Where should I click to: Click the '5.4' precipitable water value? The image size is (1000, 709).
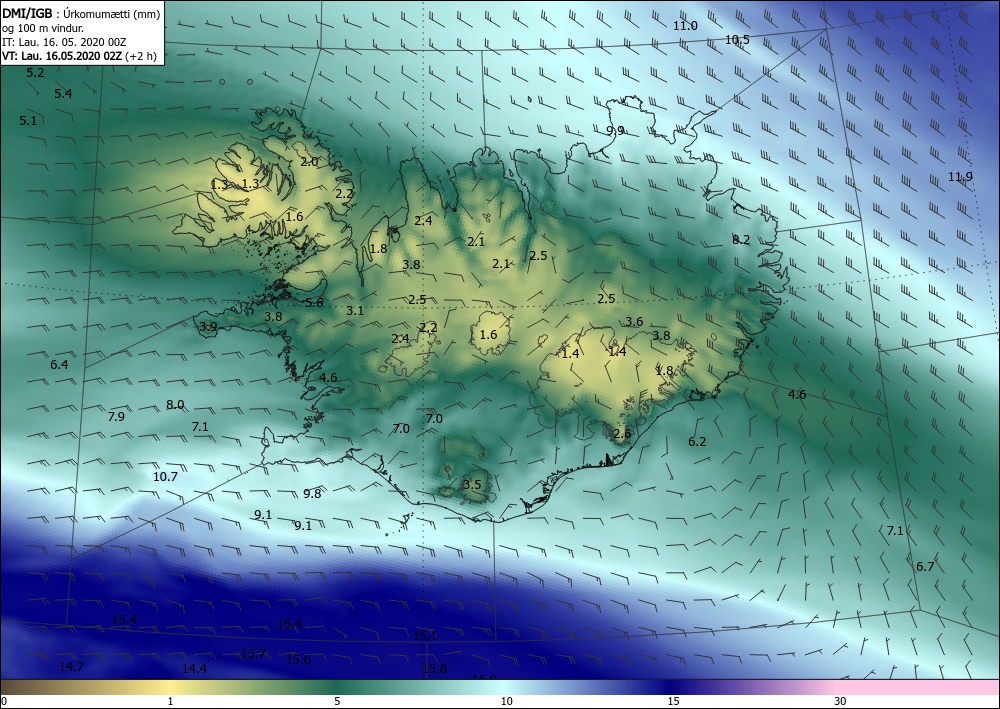click(x=63, y=94)
